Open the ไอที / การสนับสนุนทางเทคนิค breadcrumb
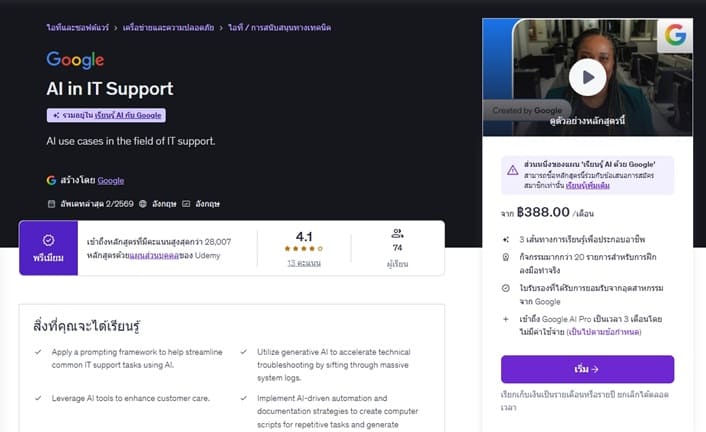The height and width of the screenshot is (432, 706). [x=280, y=27]
